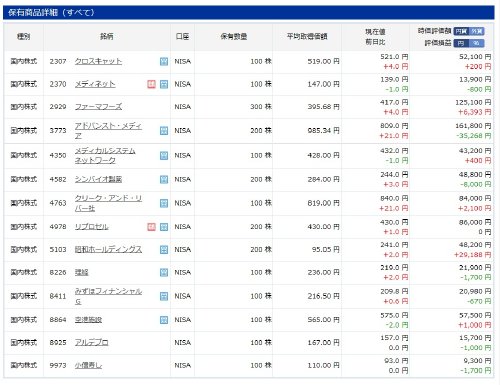
Task: Open the ファーマフーズ stock link
Action: click(x=98, y=107)
